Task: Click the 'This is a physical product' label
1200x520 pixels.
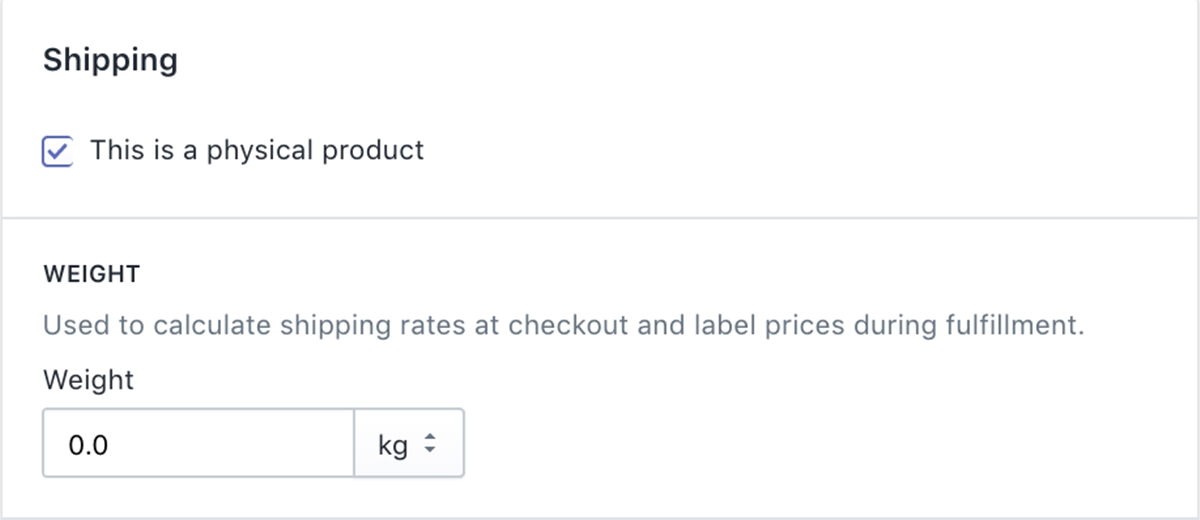Action: (x=257, y=151)
